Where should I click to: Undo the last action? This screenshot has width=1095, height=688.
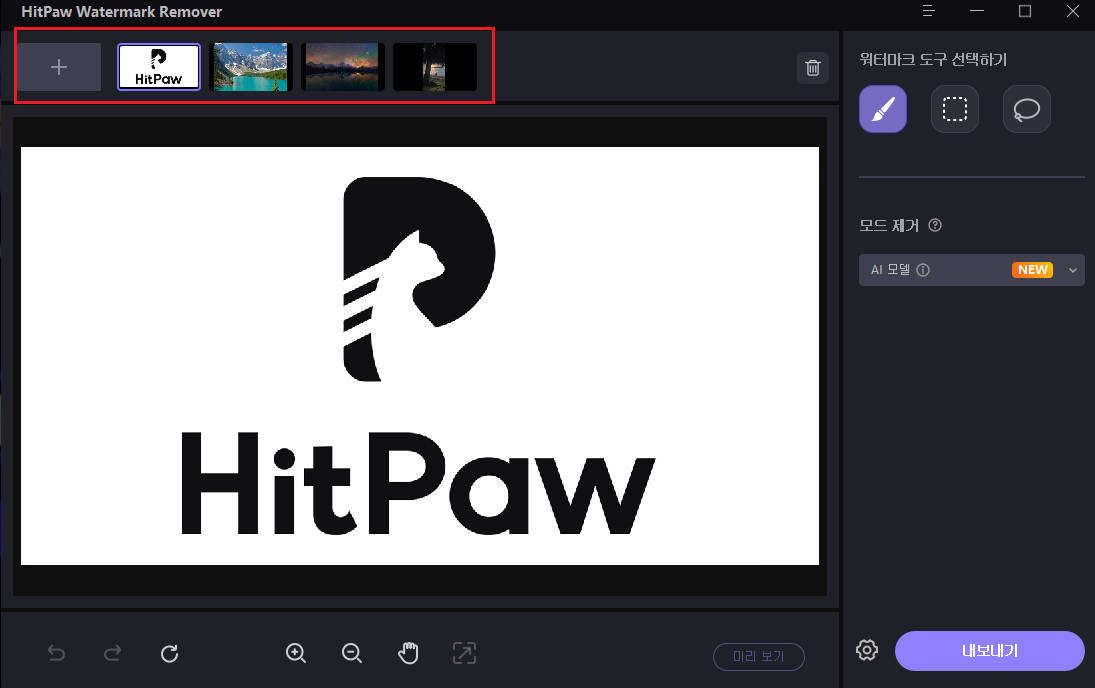57,654
